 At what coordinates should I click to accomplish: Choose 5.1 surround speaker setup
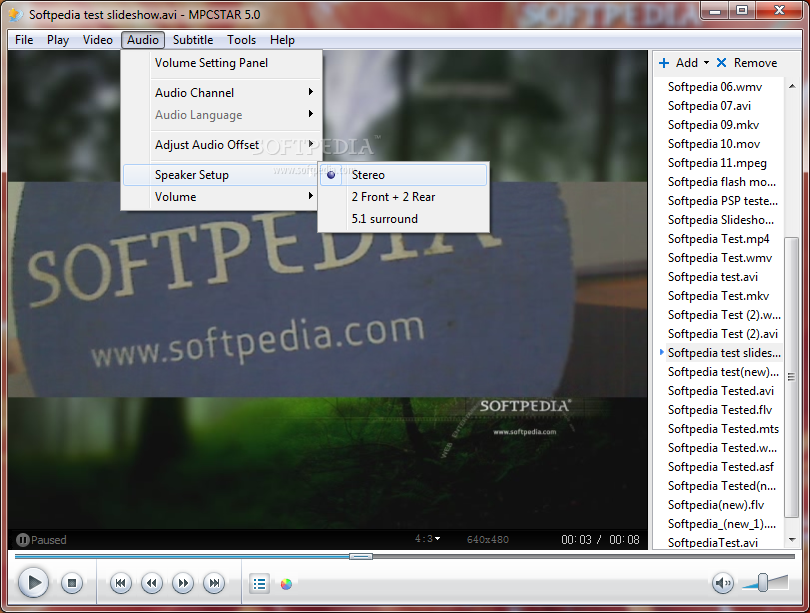point(403,219)
